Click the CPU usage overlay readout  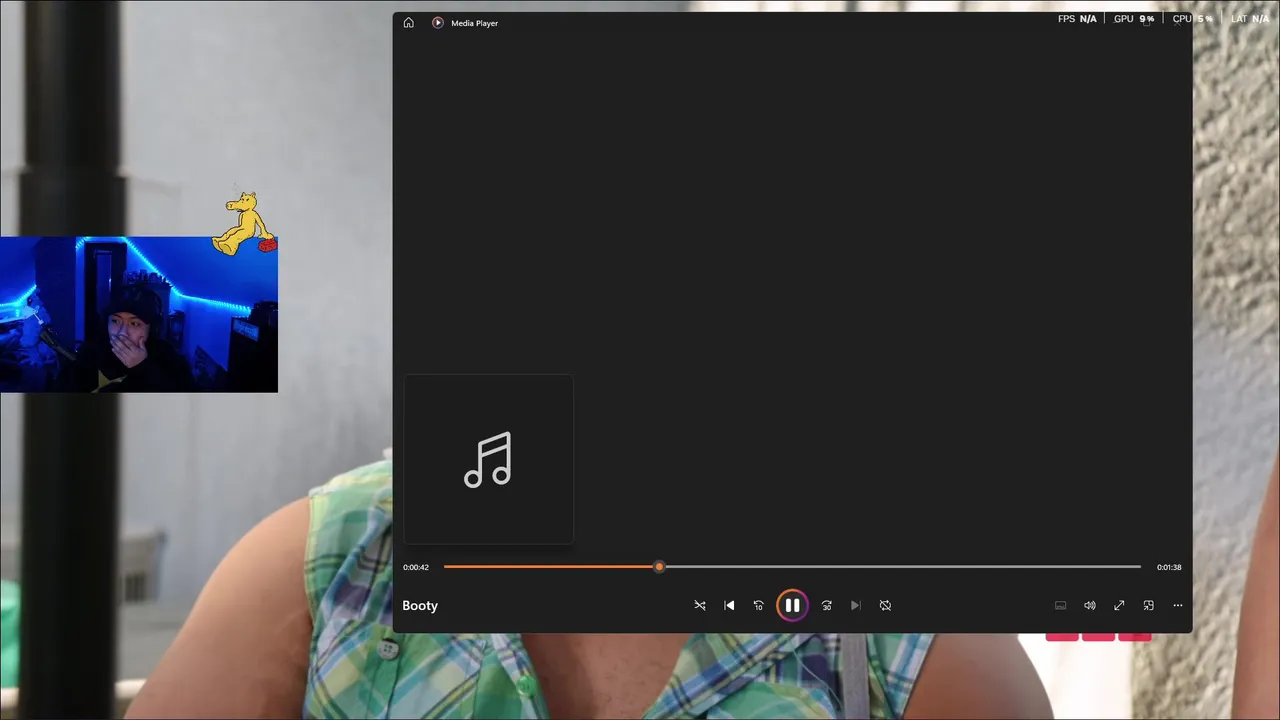1192,19
